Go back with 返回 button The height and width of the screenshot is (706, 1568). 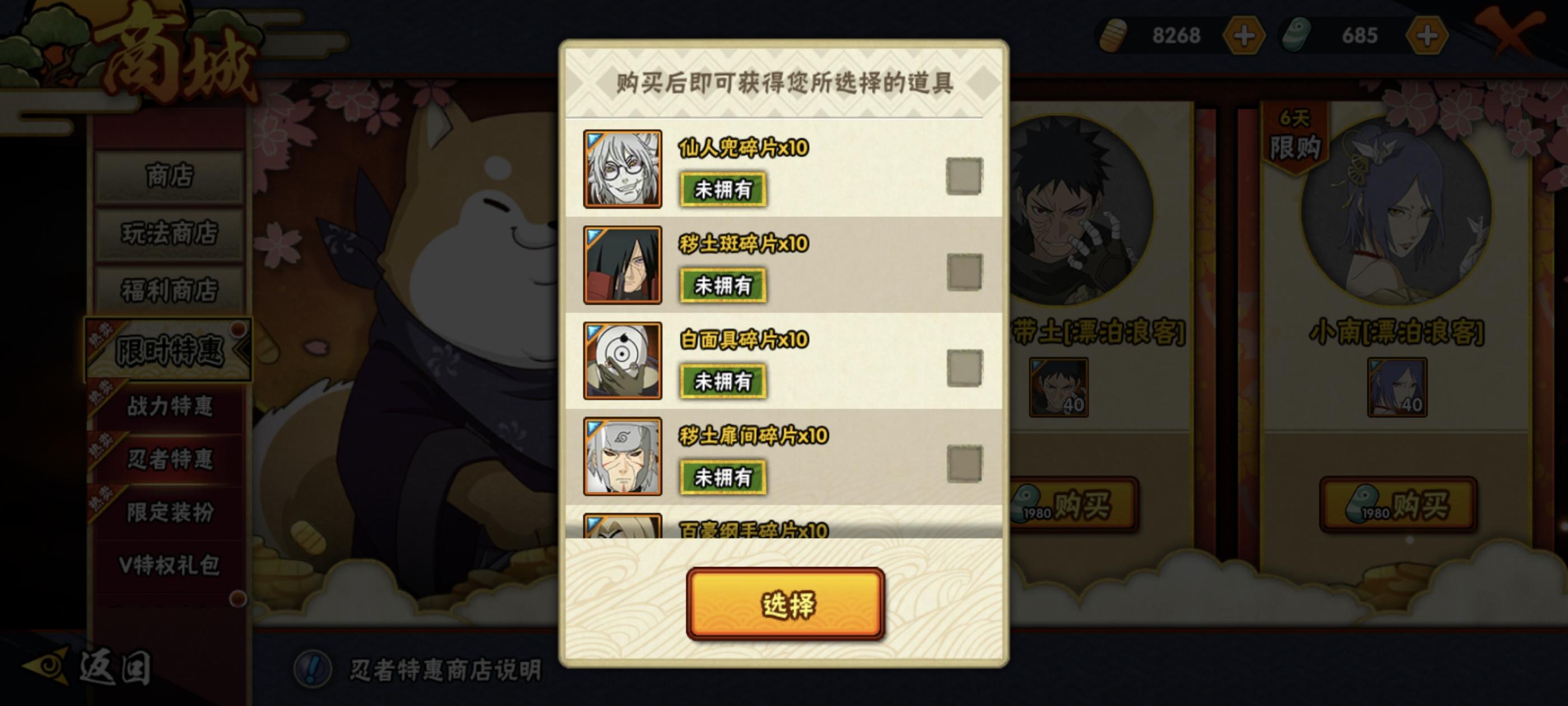tap(88, 667)
